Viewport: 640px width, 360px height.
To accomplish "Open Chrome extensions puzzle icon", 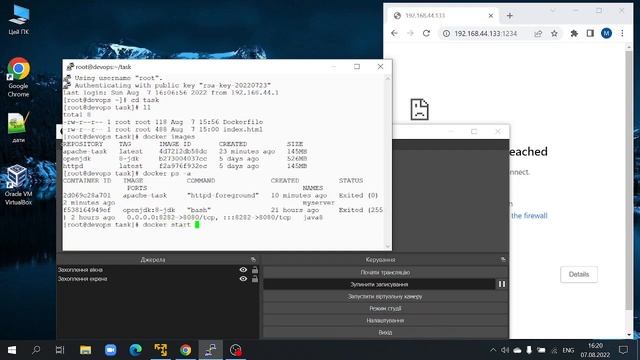I will click(x=574, y=33).
